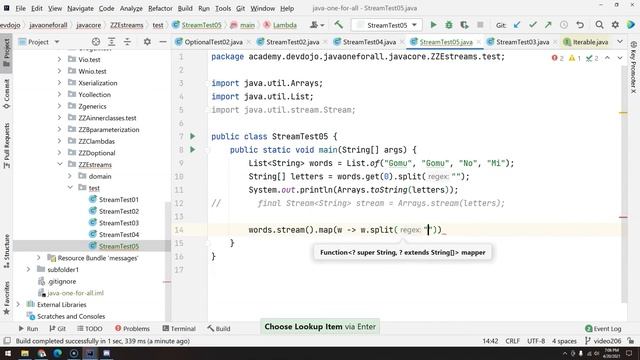Expand External Libraries node

(18, 304)
